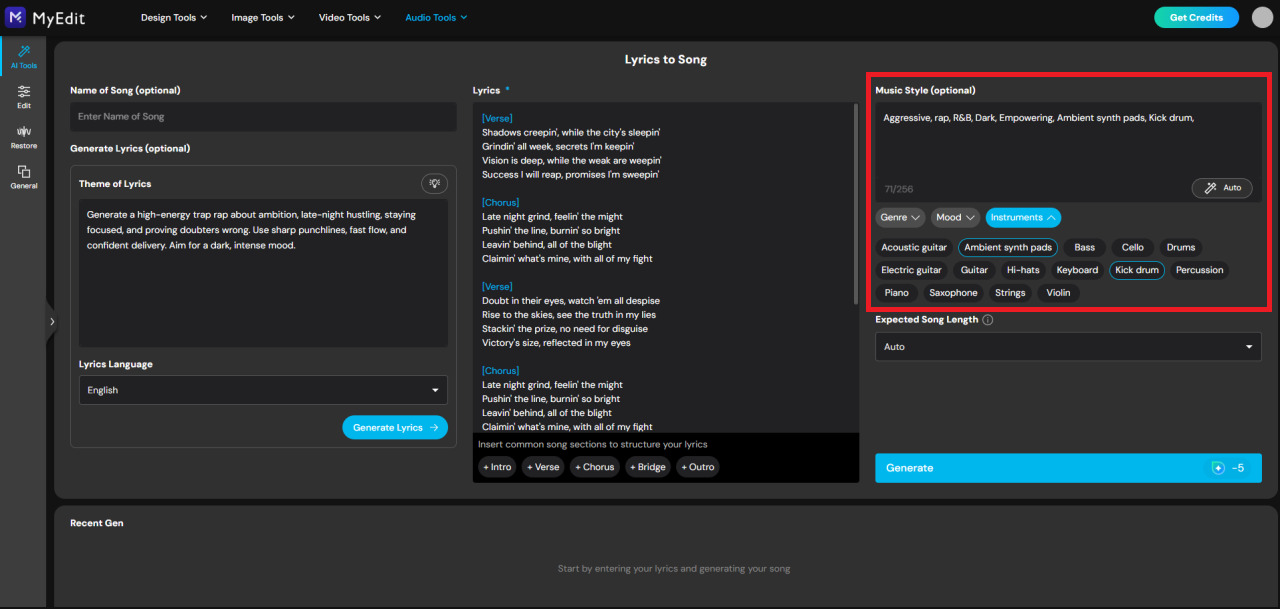Click the Generate Lyrics button
The image size is (1280, 609).
tap(395, 427)
